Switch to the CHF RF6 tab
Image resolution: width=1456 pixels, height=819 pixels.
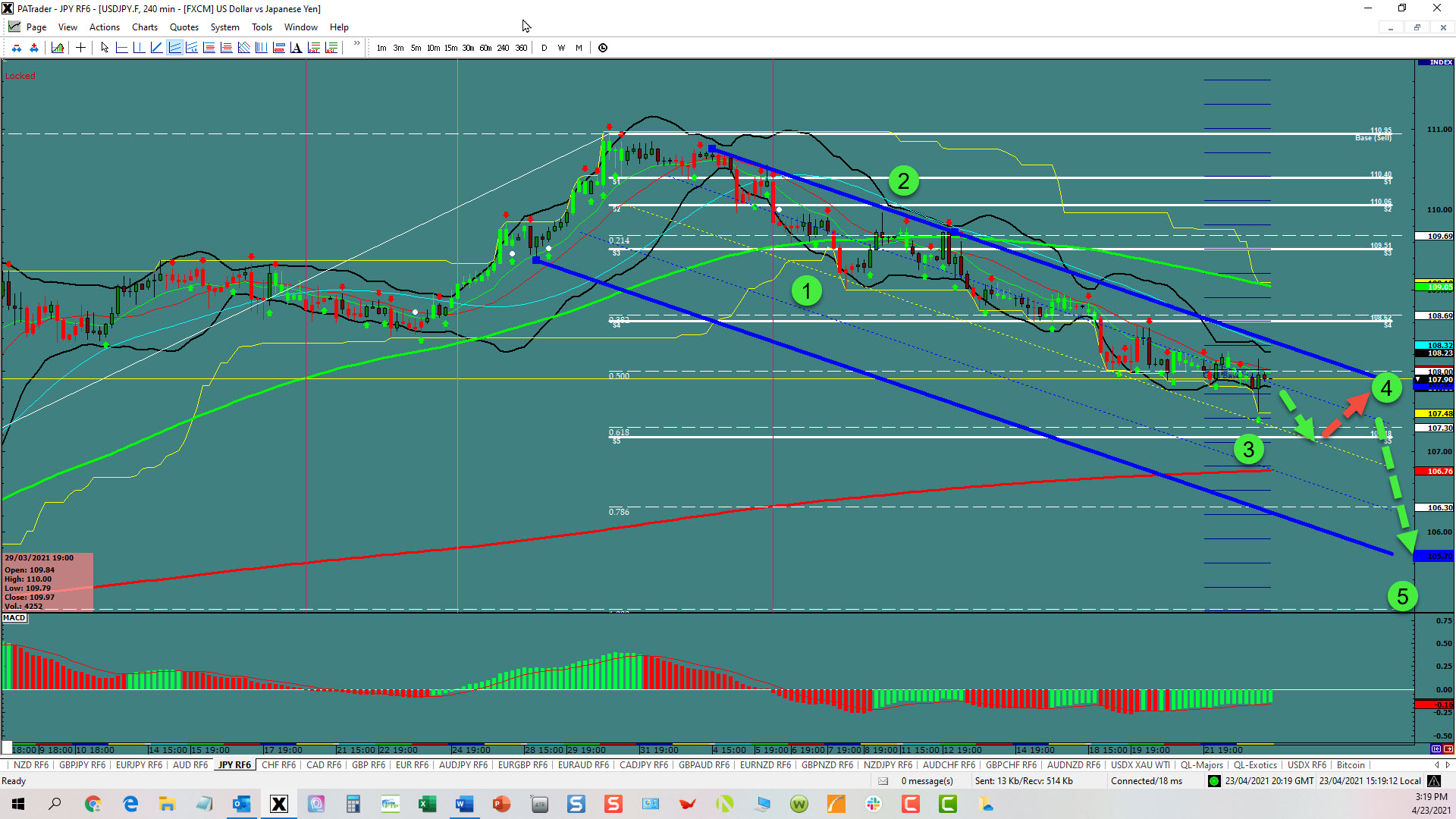point(278,765)
